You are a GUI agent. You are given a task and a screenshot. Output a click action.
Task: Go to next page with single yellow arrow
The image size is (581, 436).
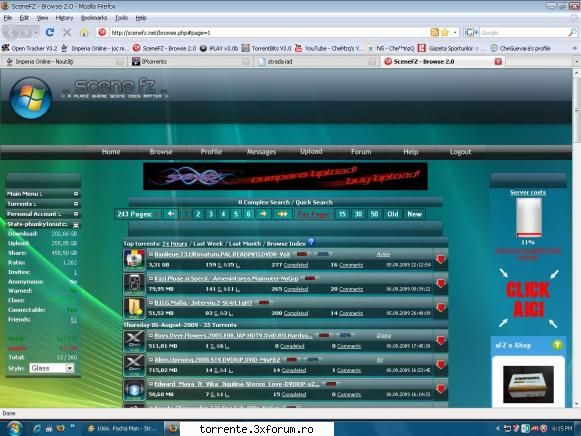(263, 214)
